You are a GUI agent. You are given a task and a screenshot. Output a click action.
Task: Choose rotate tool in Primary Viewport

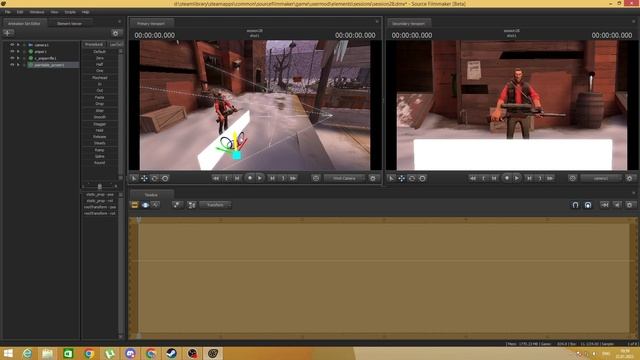(155, 178)
